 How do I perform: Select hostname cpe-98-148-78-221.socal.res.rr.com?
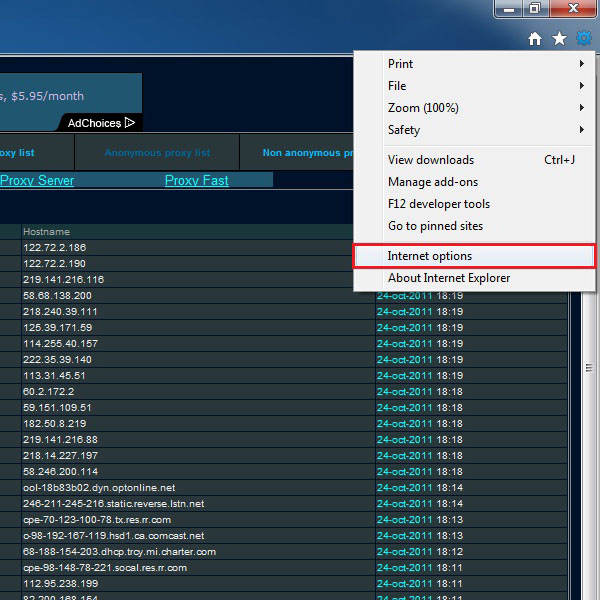point(105,568)
